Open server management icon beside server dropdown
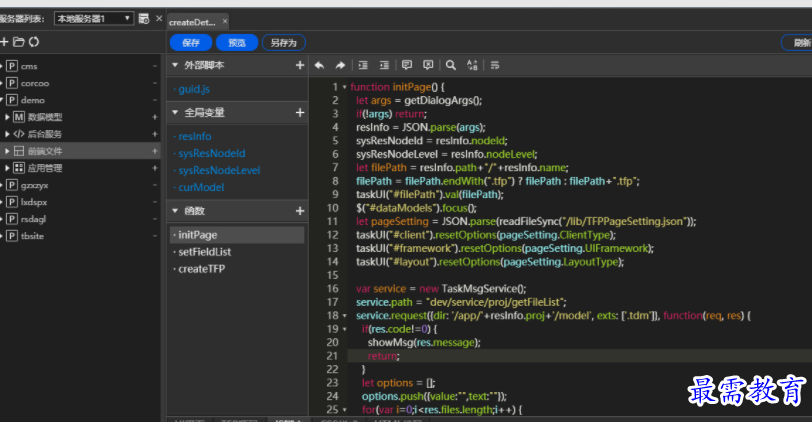 [144, 19]
